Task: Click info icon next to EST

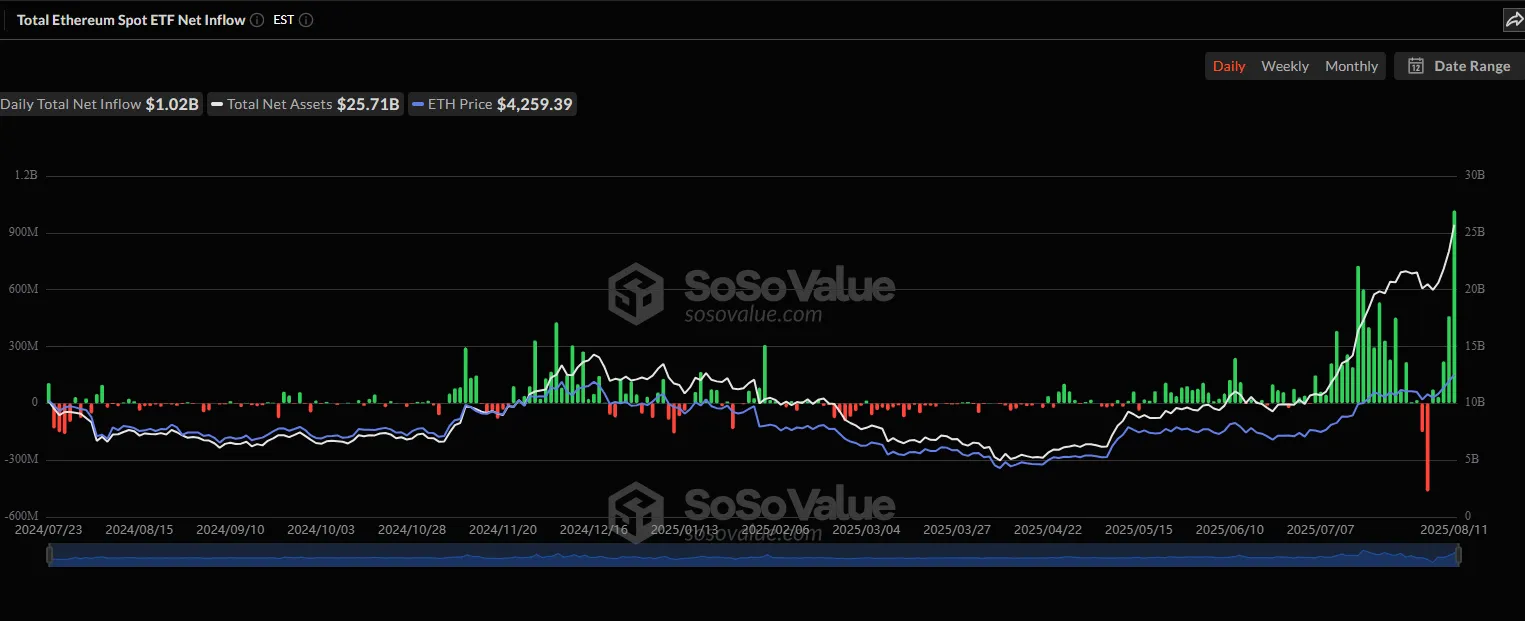Action: (306, 20)
